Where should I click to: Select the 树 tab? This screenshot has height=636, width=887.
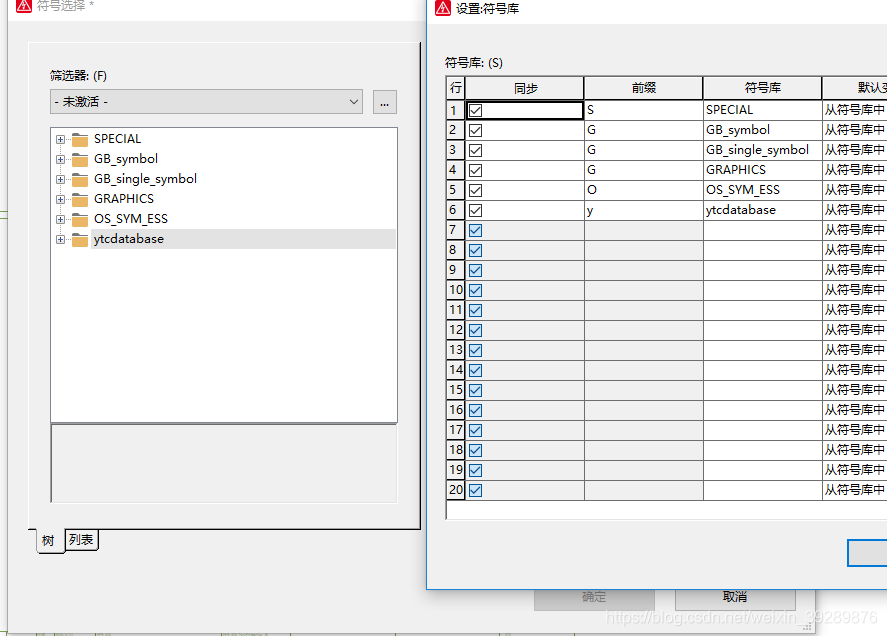coord(49,541)
